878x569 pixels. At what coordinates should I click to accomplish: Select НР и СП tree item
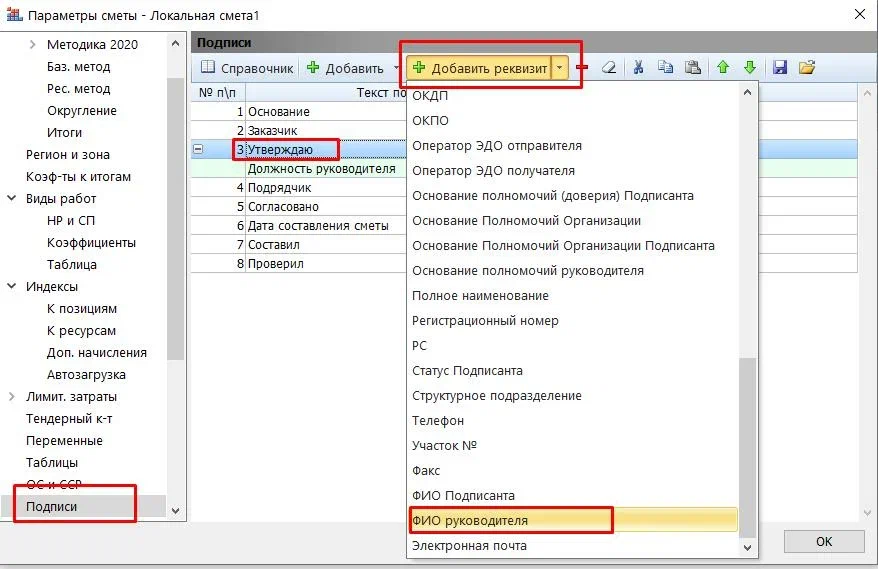(71, 221)
